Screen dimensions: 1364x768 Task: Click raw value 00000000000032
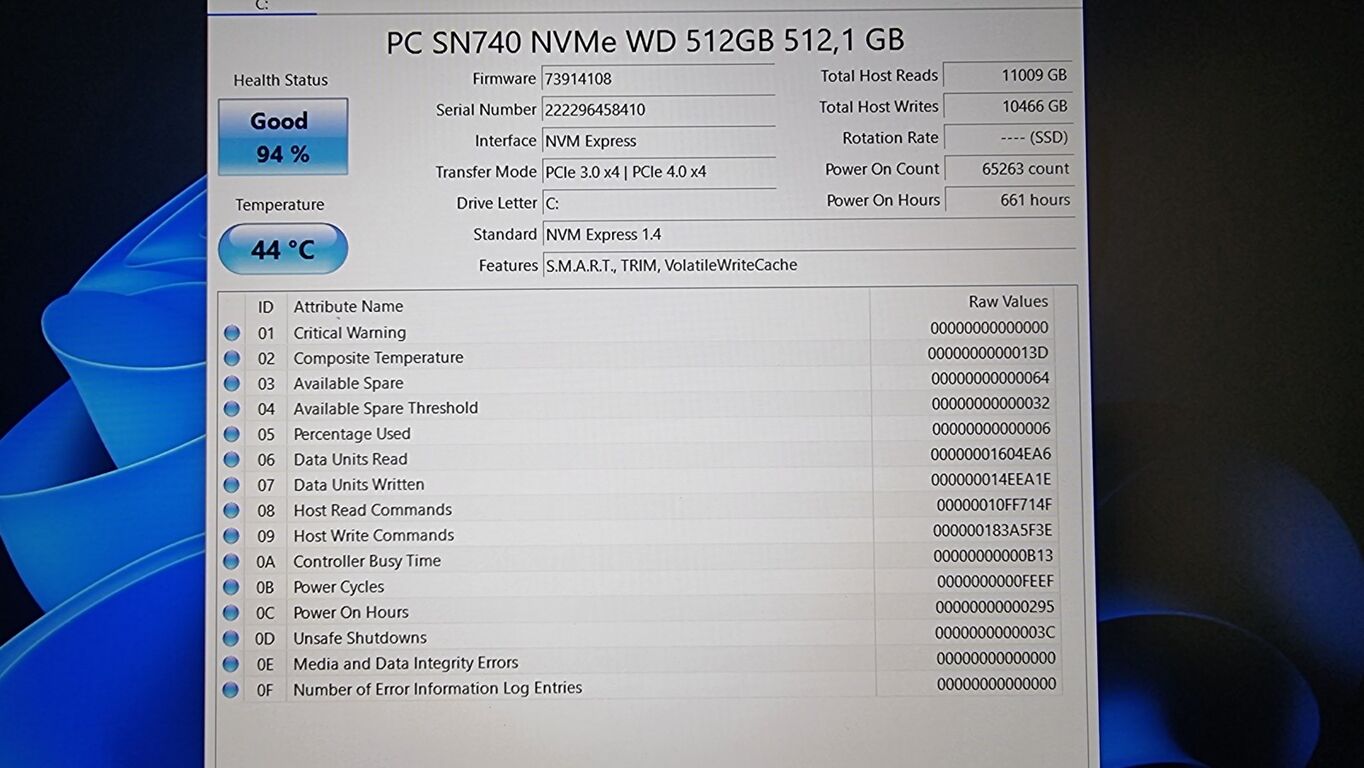pyautogui.click(x=990, y=403)
